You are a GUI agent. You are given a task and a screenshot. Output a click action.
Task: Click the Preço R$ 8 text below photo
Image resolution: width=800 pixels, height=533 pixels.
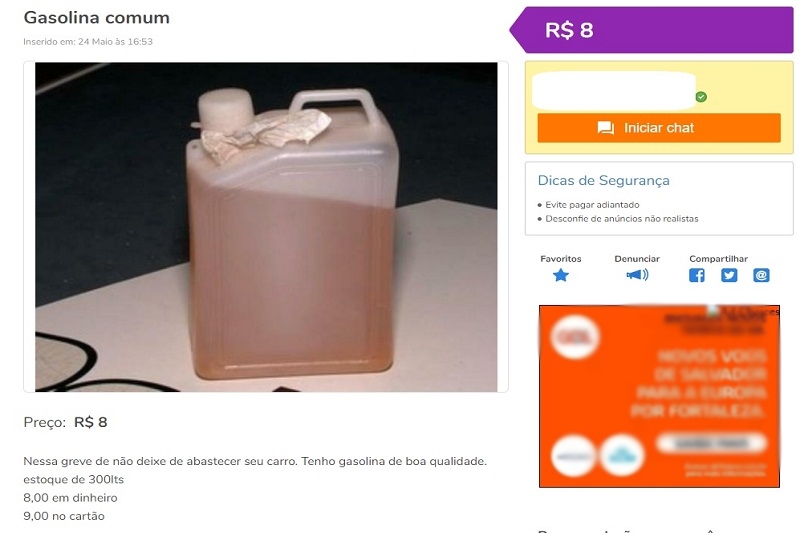coord(65,422)
